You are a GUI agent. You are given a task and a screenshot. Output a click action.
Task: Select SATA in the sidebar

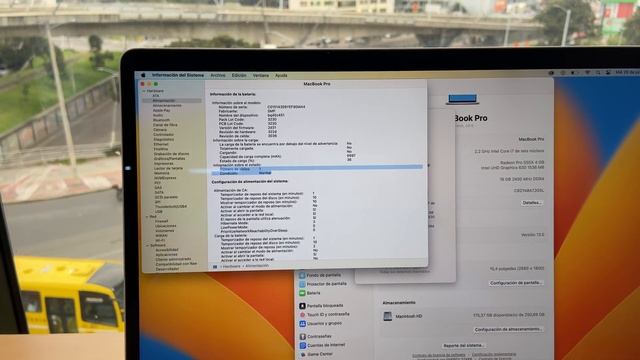tap(159, 192)
